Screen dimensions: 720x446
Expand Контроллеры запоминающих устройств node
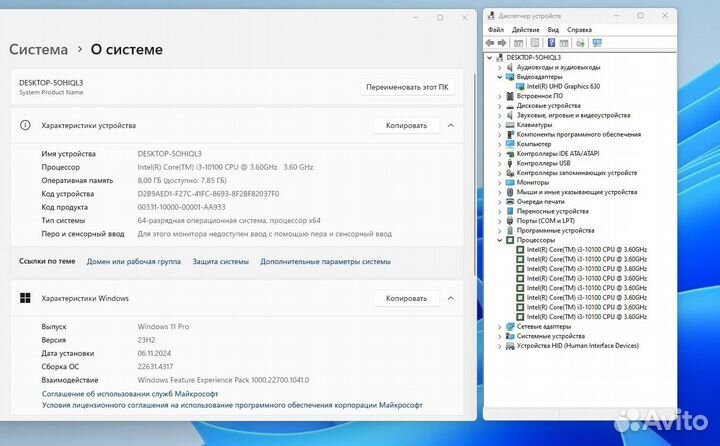[500, 173]
